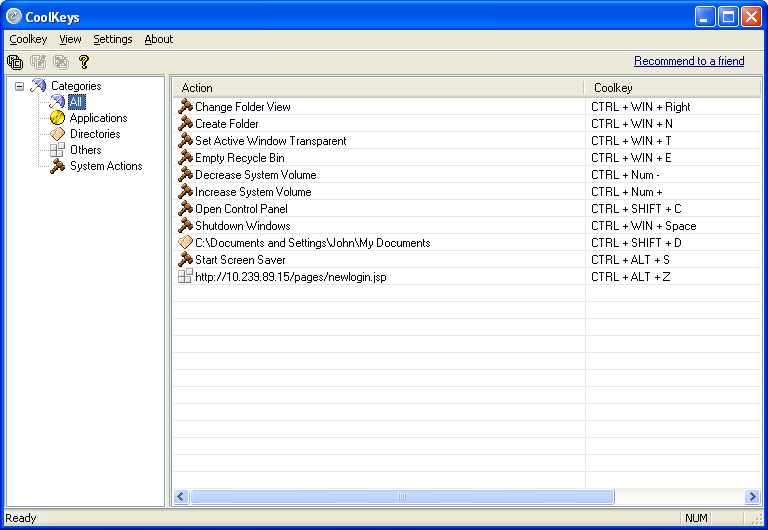The width and height of the screenshot is (768, 530).
Task: Click the horizontal scrollbar thumb
Action: tap(402, 497)
